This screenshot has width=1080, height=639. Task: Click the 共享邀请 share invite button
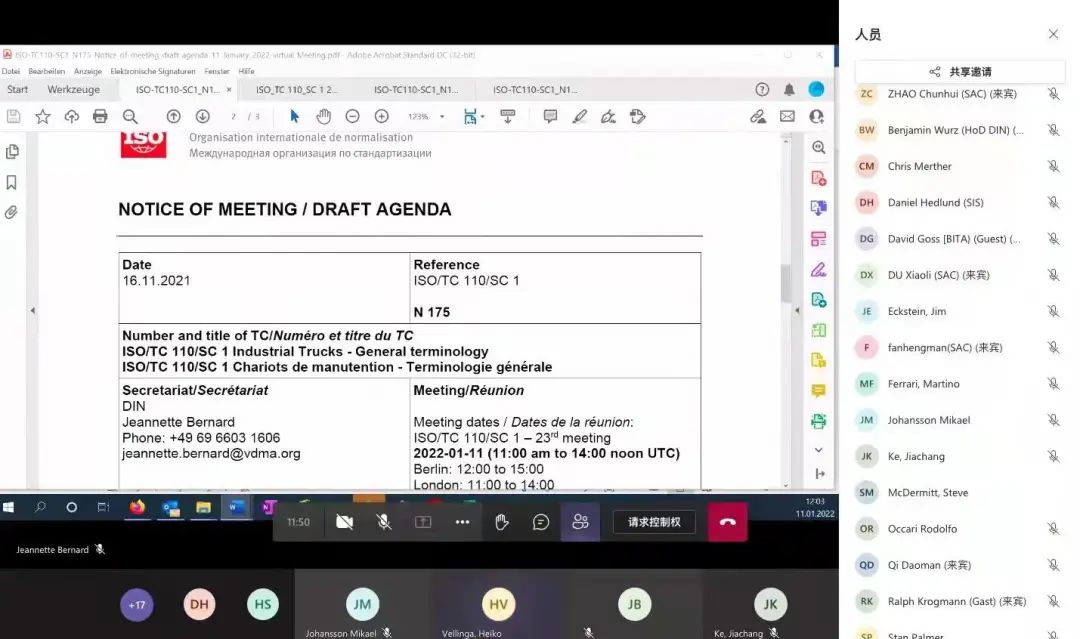coord(960,72)
